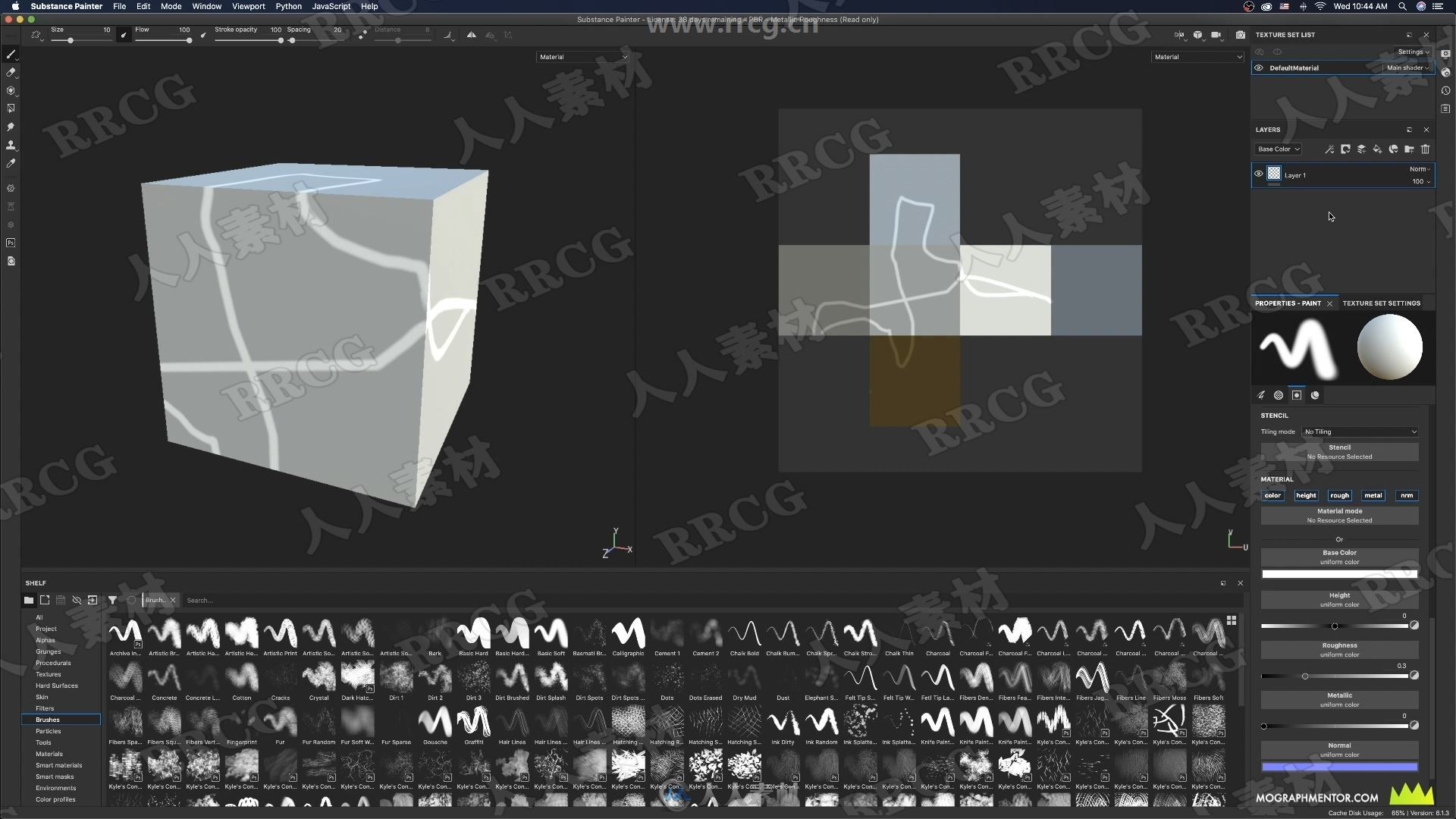Switch to Texture Set Settings tab
This screenshot has width=1456, height=819.
(x=1381, y=303)
